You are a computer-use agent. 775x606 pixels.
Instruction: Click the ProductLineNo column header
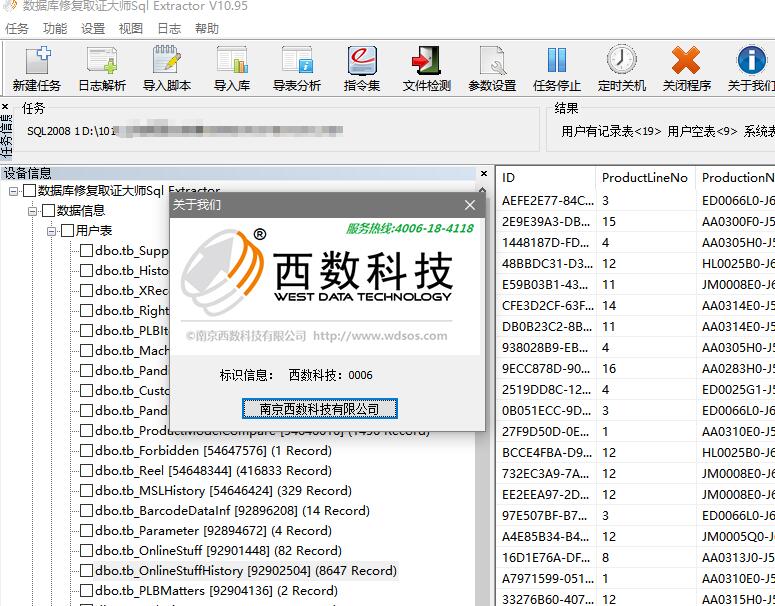[x=645, y=178]
